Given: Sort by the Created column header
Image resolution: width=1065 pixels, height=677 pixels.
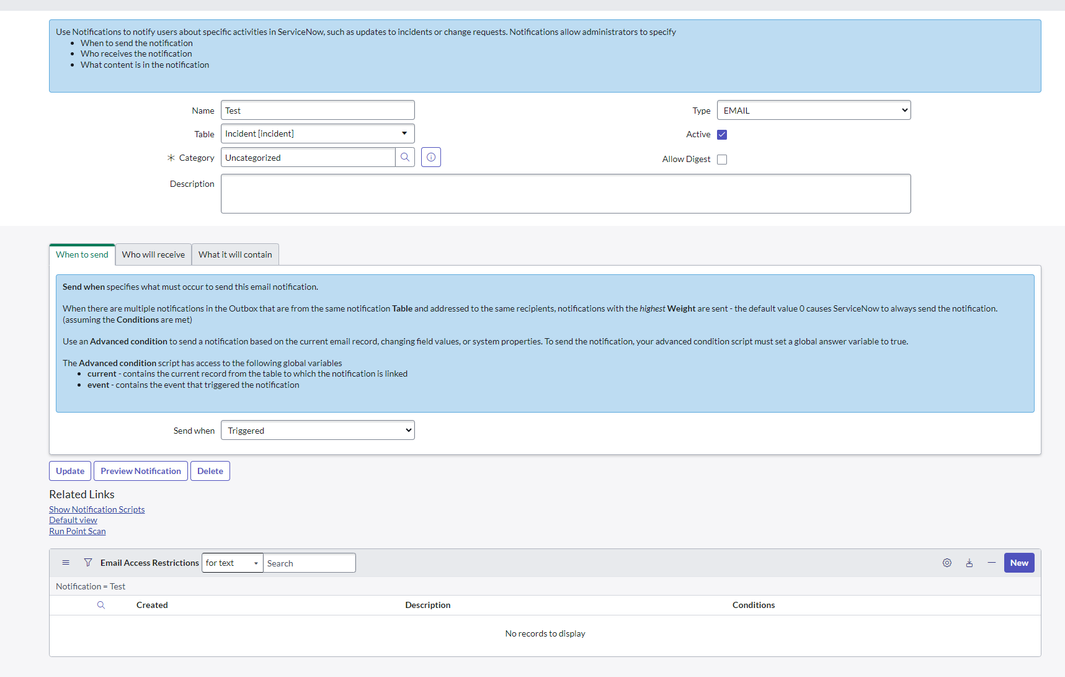Looking at the screenshot, I should [152, 605].
